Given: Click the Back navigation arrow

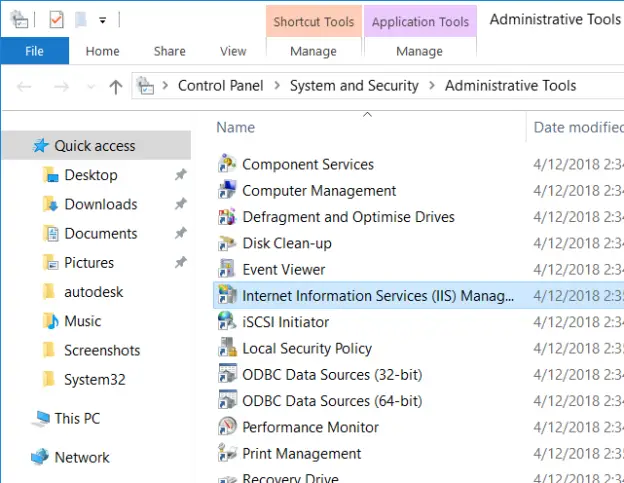Looking at the screenshot, I should pos(24,86).
